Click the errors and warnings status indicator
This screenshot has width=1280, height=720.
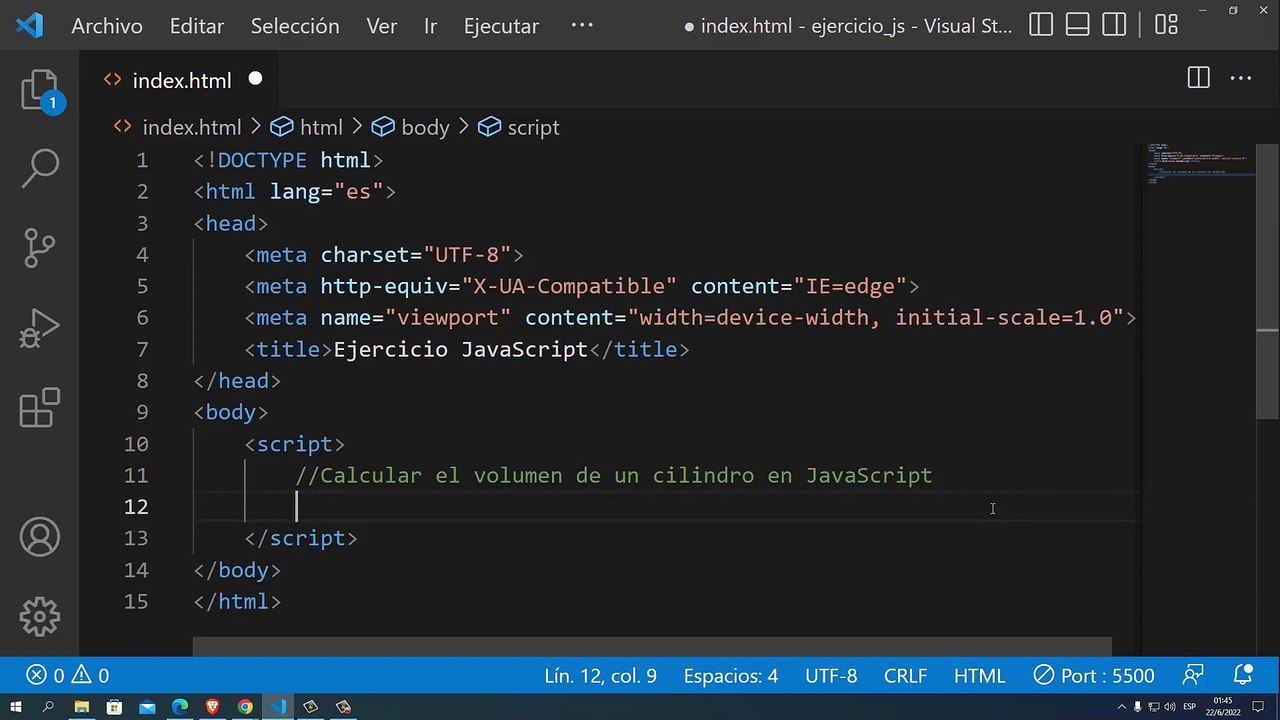coord(68,676)
